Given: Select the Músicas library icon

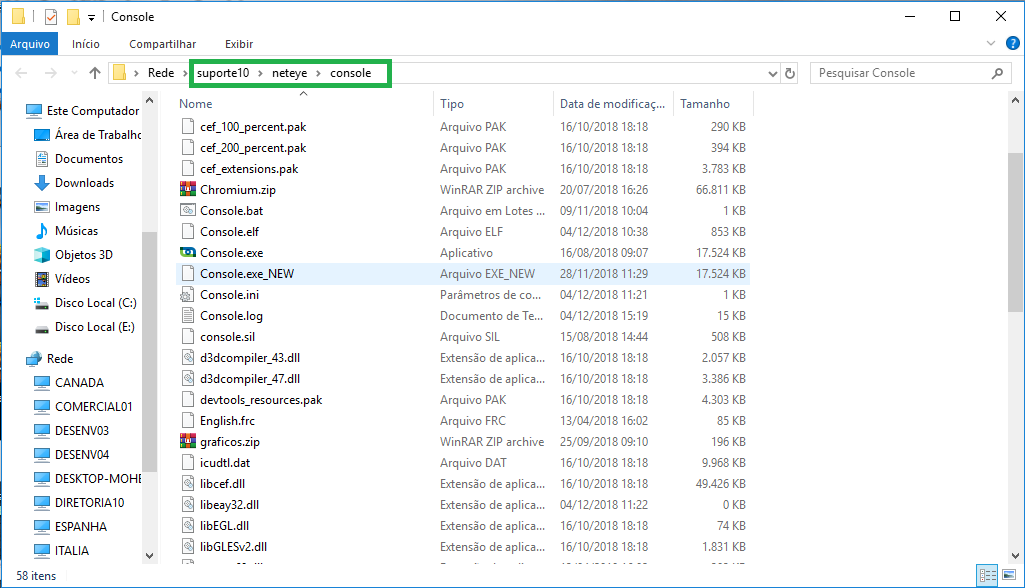Looking at the screenshot, I should pos(42,231).
